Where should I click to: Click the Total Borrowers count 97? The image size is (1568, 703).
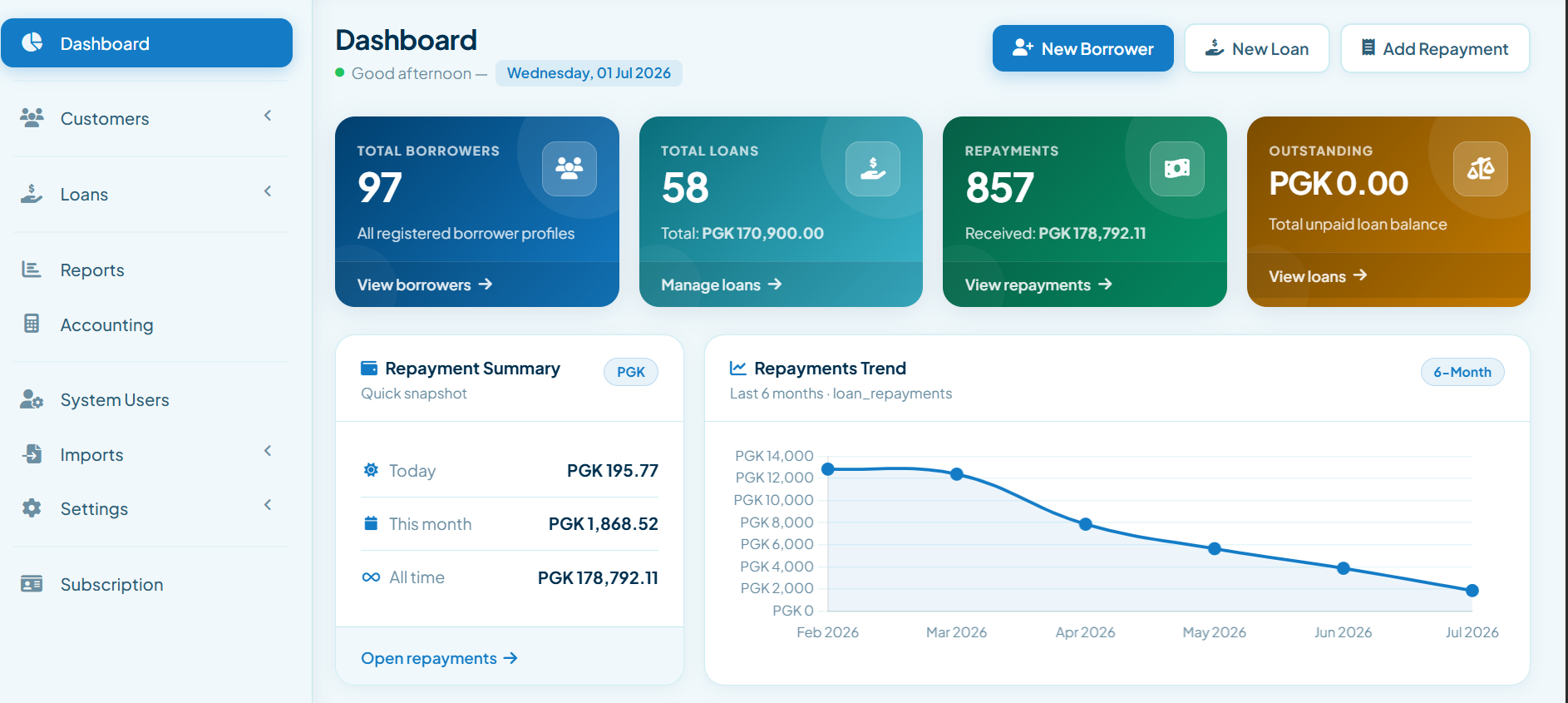380,187
